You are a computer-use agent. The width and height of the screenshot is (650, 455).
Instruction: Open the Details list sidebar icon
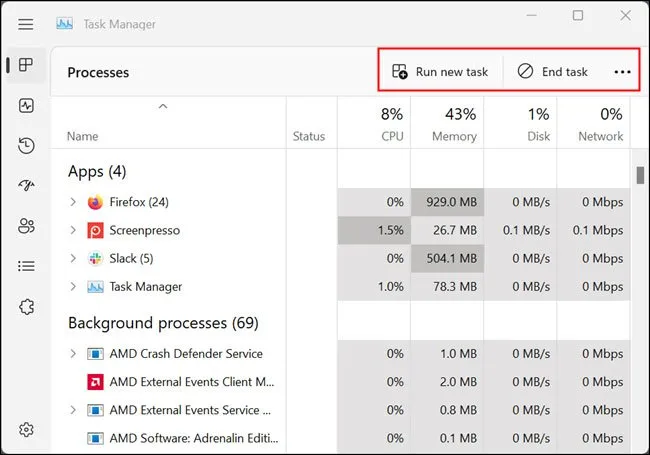(x=26, y=266)
